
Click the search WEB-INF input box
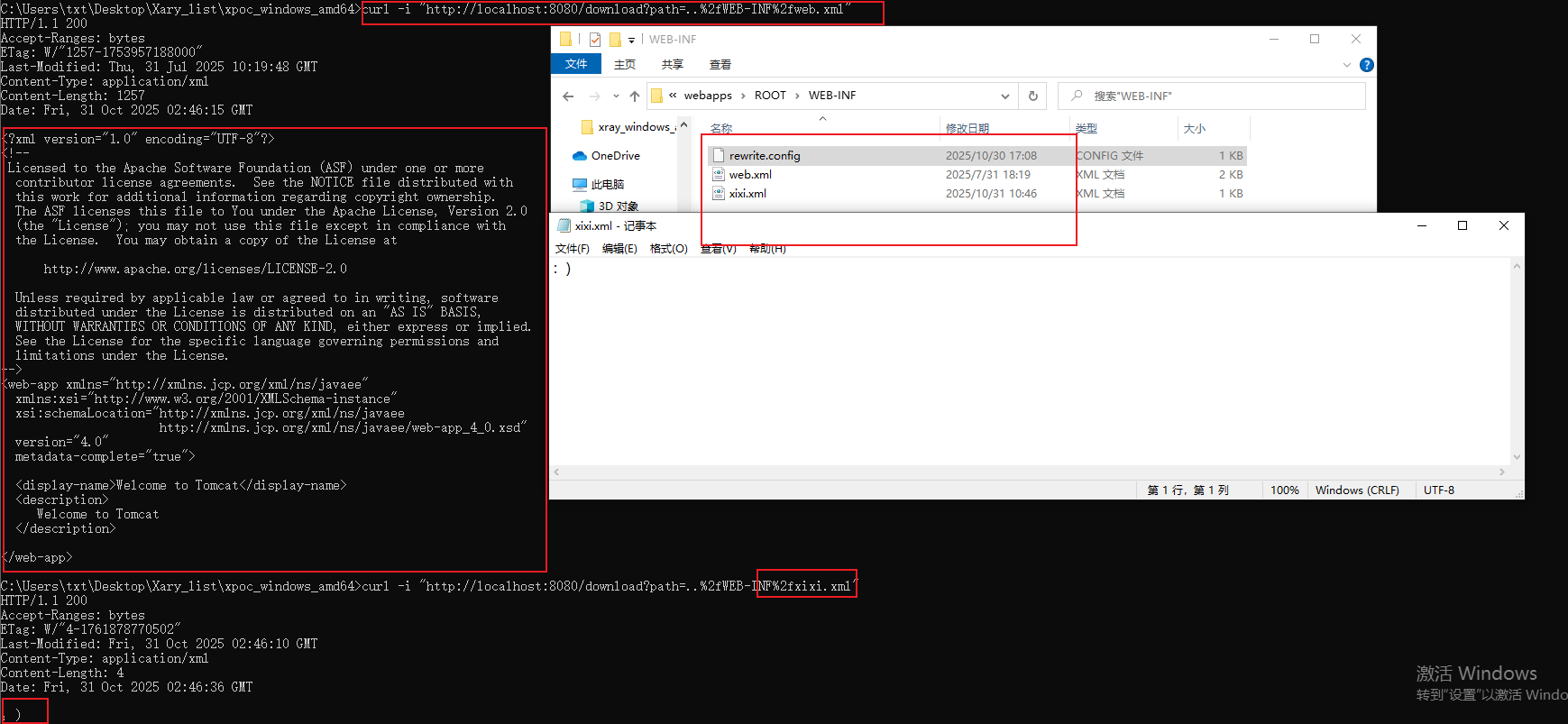(x=1212, y=96)
